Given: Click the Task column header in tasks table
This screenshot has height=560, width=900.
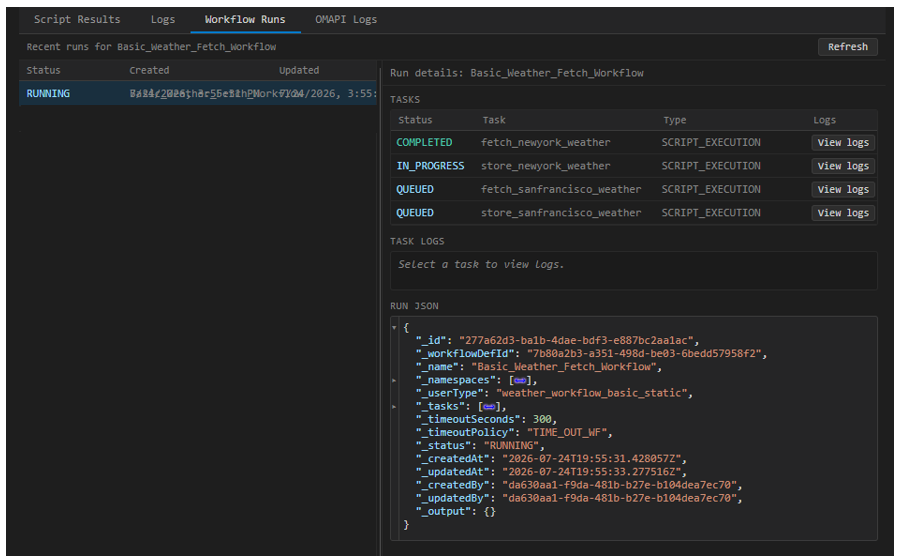Looking at the screenshot, I should point(494,120).
